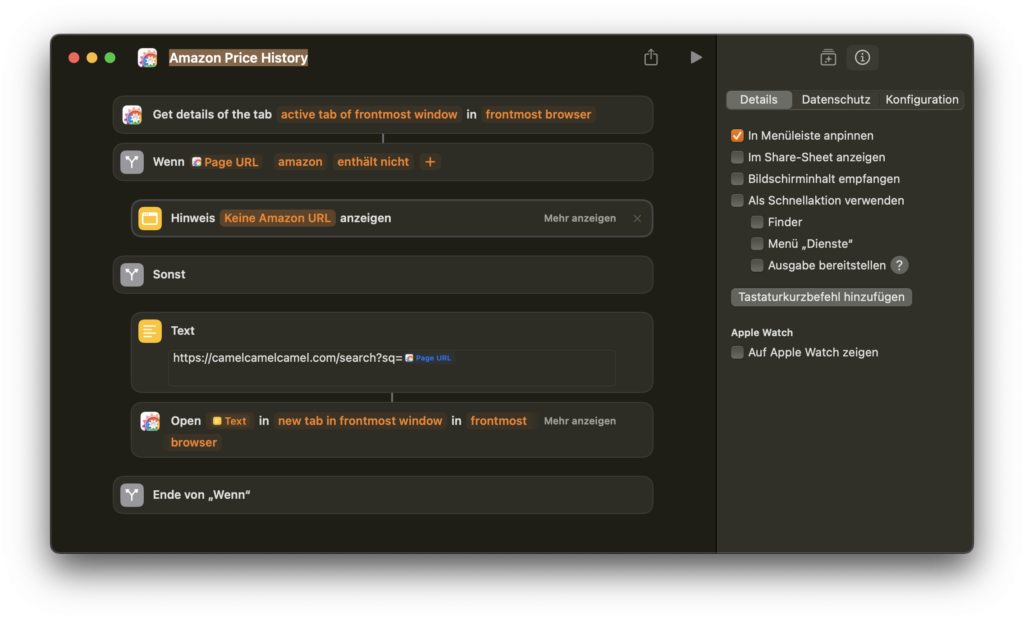
Task: Click 'Get details of the tab' label
Action: coord(212,115)
